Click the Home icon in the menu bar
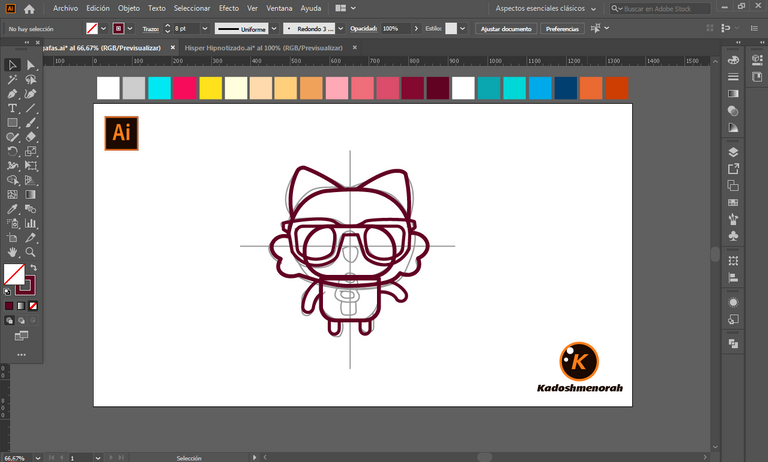Screen dimensions: 768x462 (x=29, y=9)
